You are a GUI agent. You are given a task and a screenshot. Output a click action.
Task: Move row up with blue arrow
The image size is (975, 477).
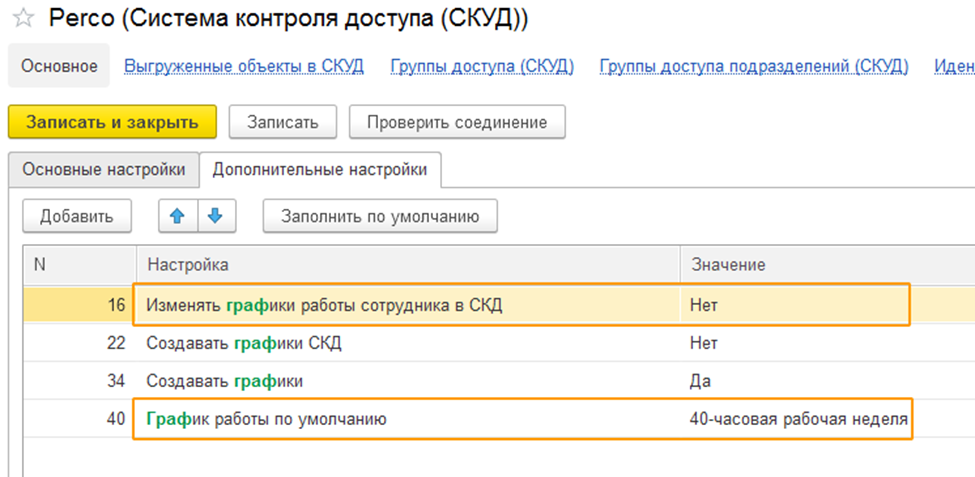pos(176,216)
